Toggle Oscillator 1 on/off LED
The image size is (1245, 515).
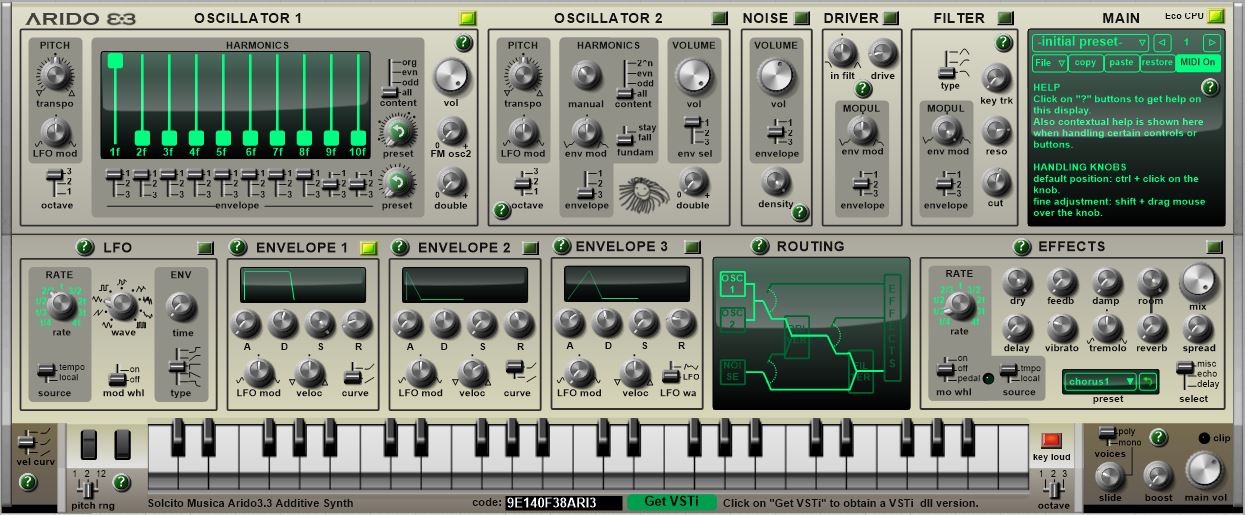click(467, 18)
